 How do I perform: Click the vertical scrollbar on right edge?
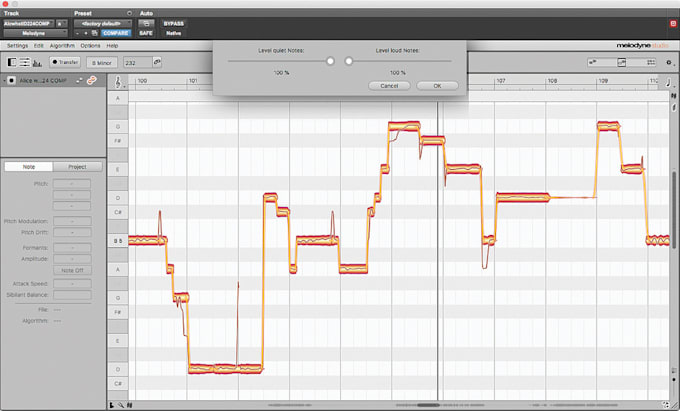click(674, 208)
